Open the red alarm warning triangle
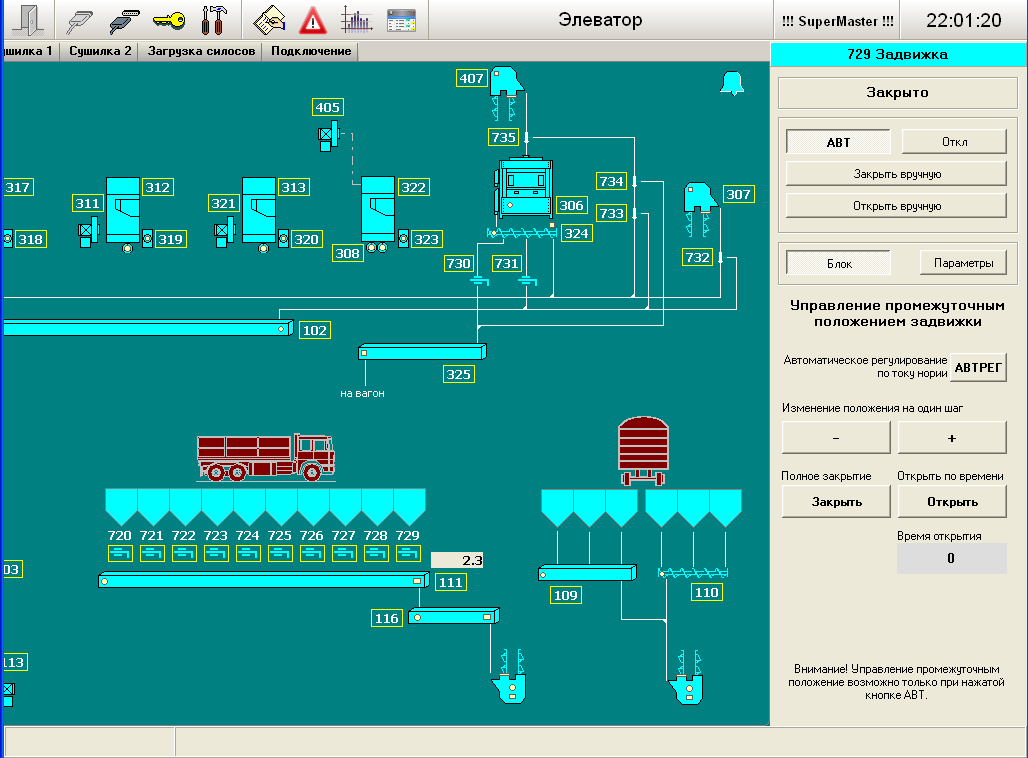The height and width of the screenshot is (758, 1028). point(313,20)
